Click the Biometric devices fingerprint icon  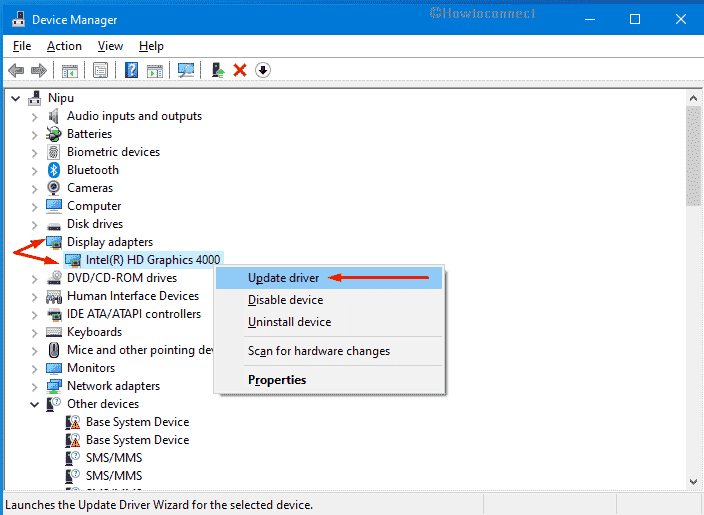pyautogui.click(x=54, y=152)
